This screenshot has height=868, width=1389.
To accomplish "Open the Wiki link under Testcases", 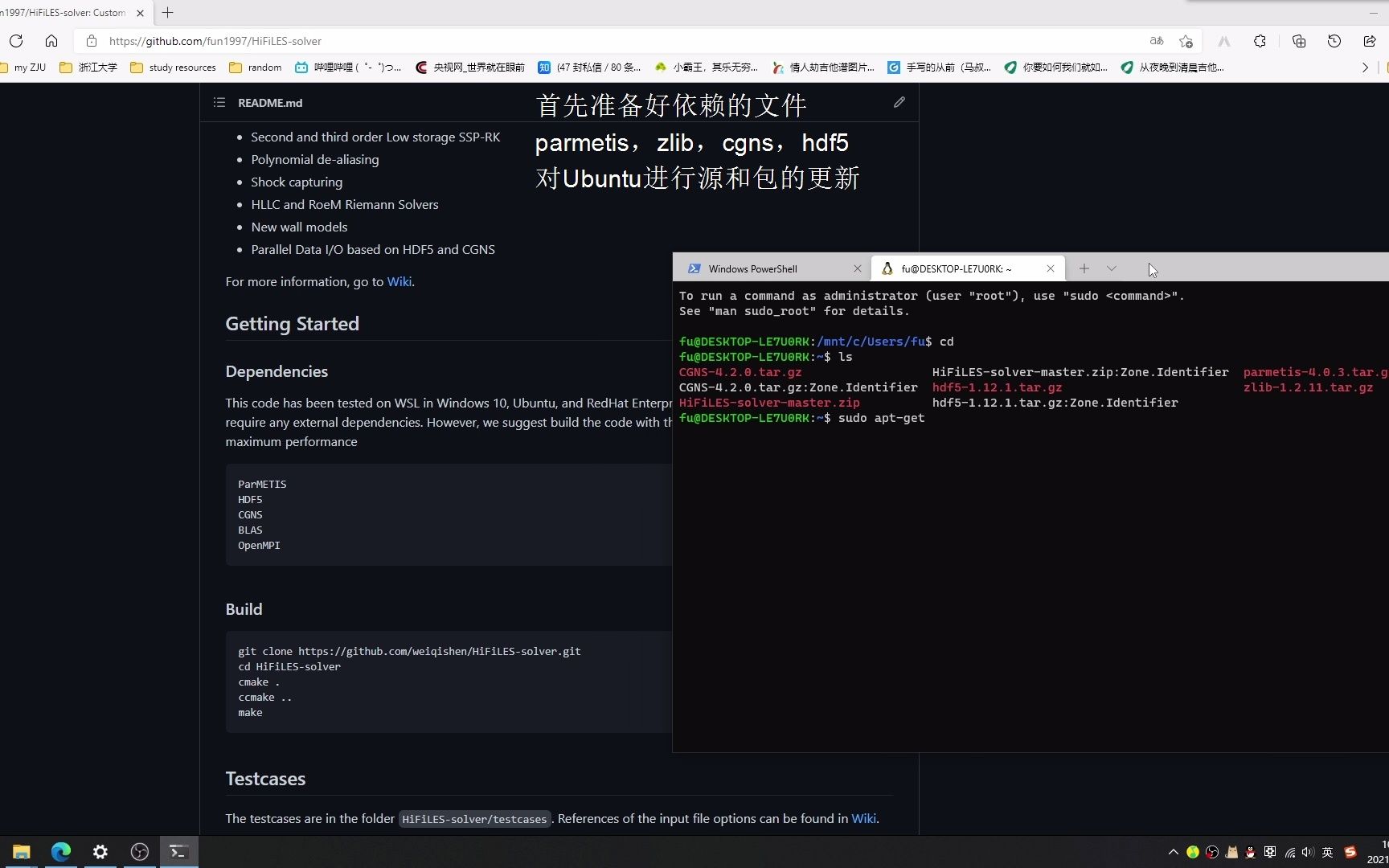I will [x=863, y=818].
